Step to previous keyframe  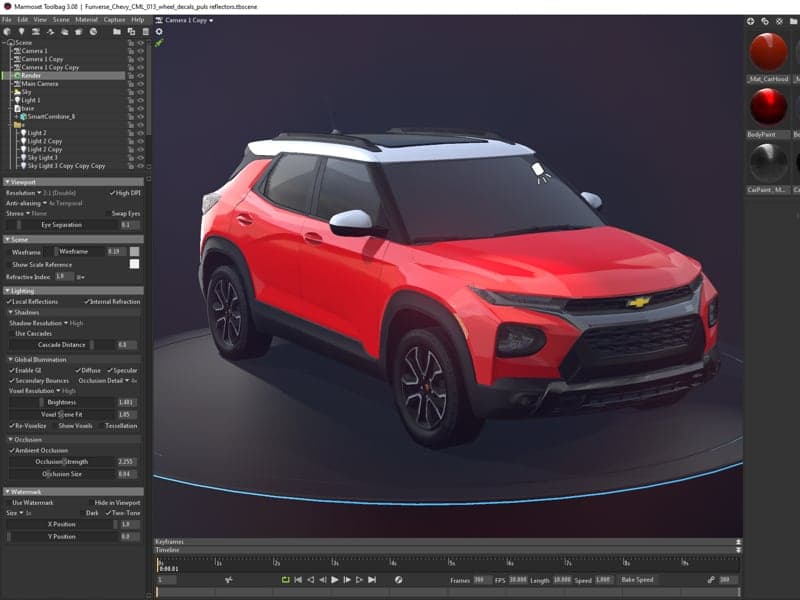coord(310,580)
